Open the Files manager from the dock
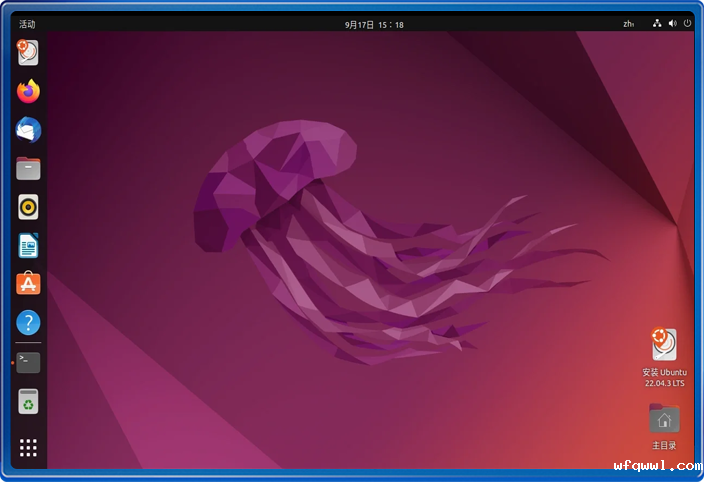 (x=28, y=168)
